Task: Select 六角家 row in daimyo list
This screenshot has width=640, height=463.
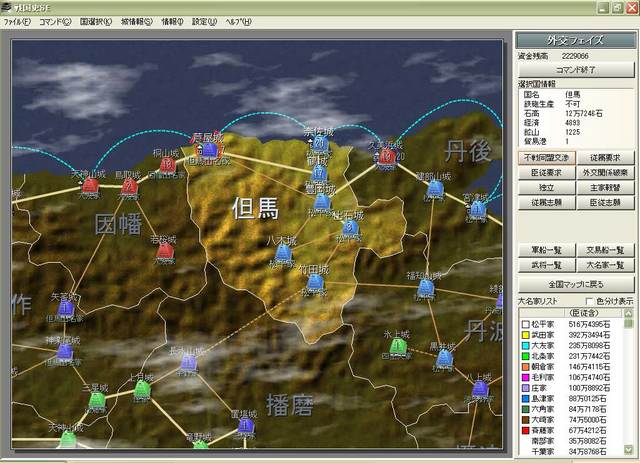Action: point(571,409)
